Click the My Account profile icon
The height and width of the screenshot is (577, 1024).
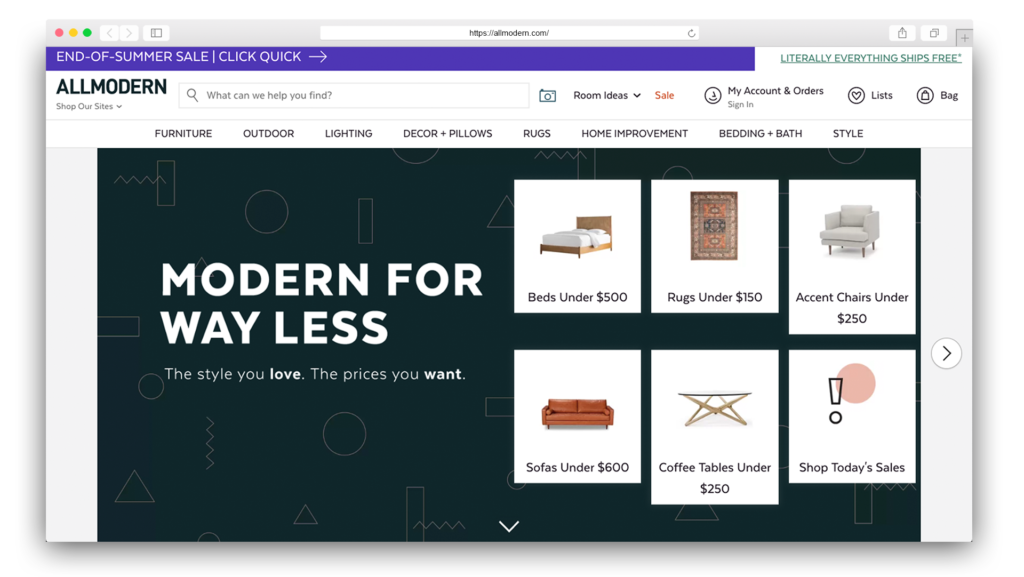point(712,95)
